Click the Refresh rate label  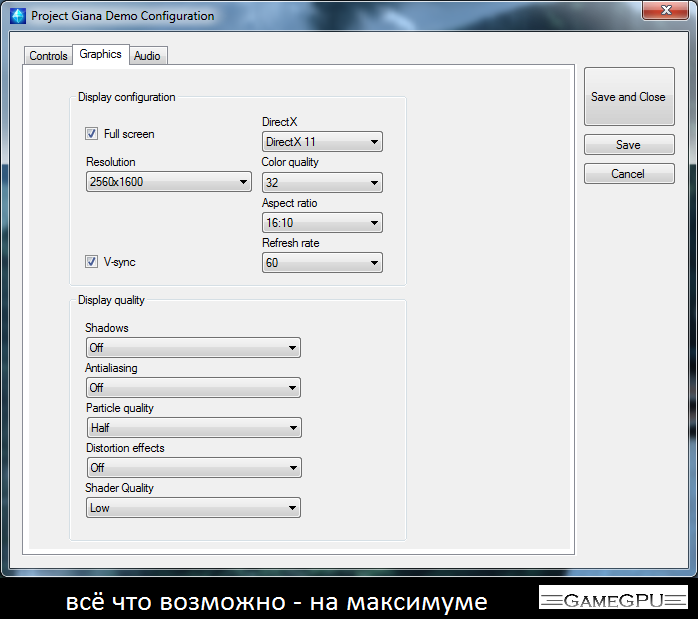pos(291,243)
